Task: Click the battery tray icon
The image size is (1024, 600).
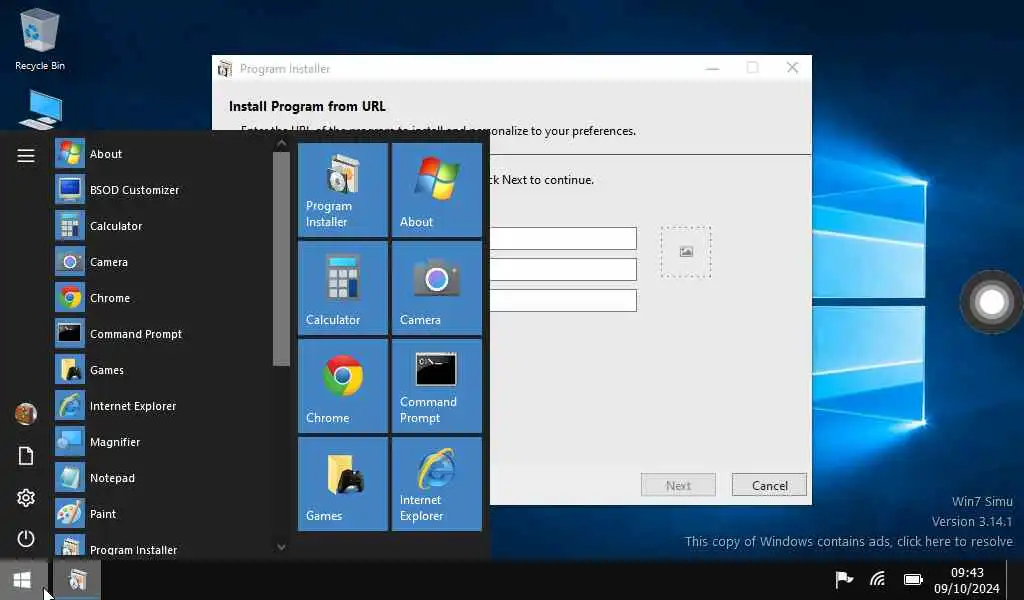Action: click(x=913, y=579)
